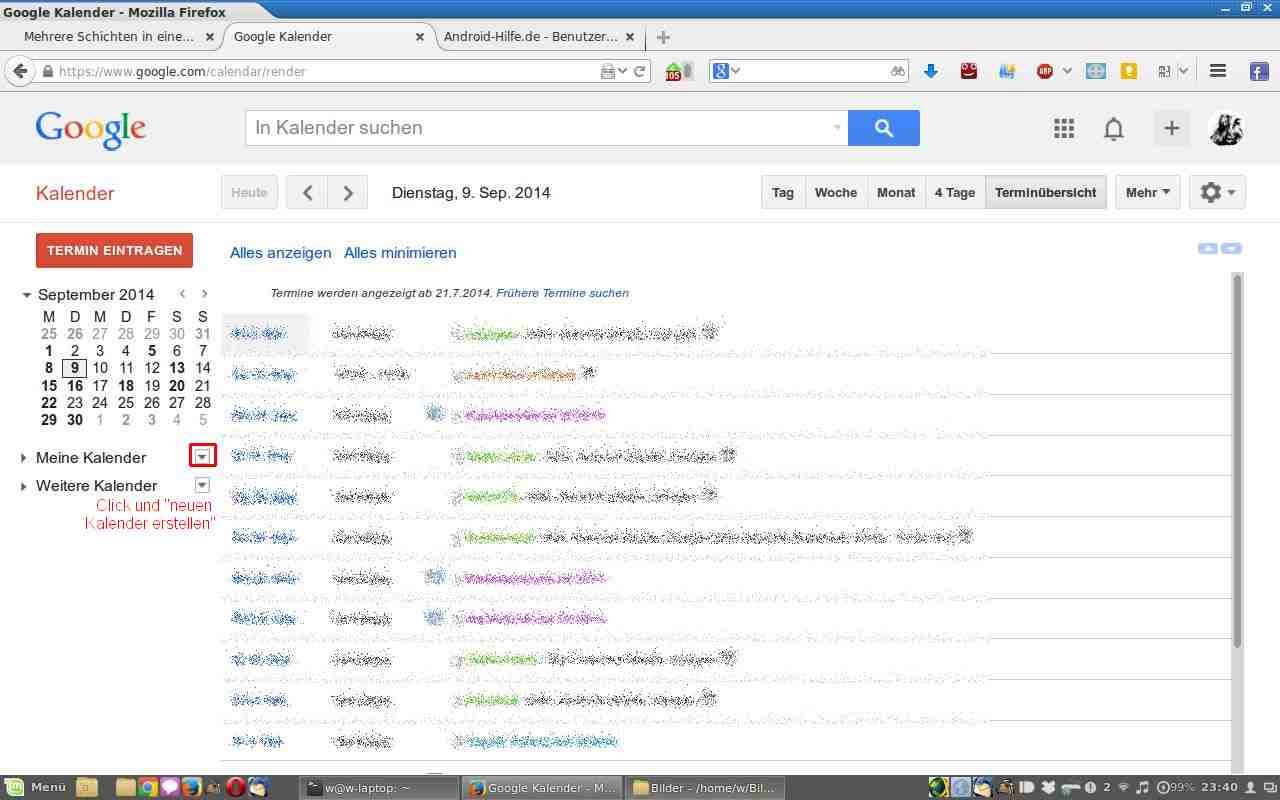Open the Firefox hamburger menu

tap(1217, 71)
